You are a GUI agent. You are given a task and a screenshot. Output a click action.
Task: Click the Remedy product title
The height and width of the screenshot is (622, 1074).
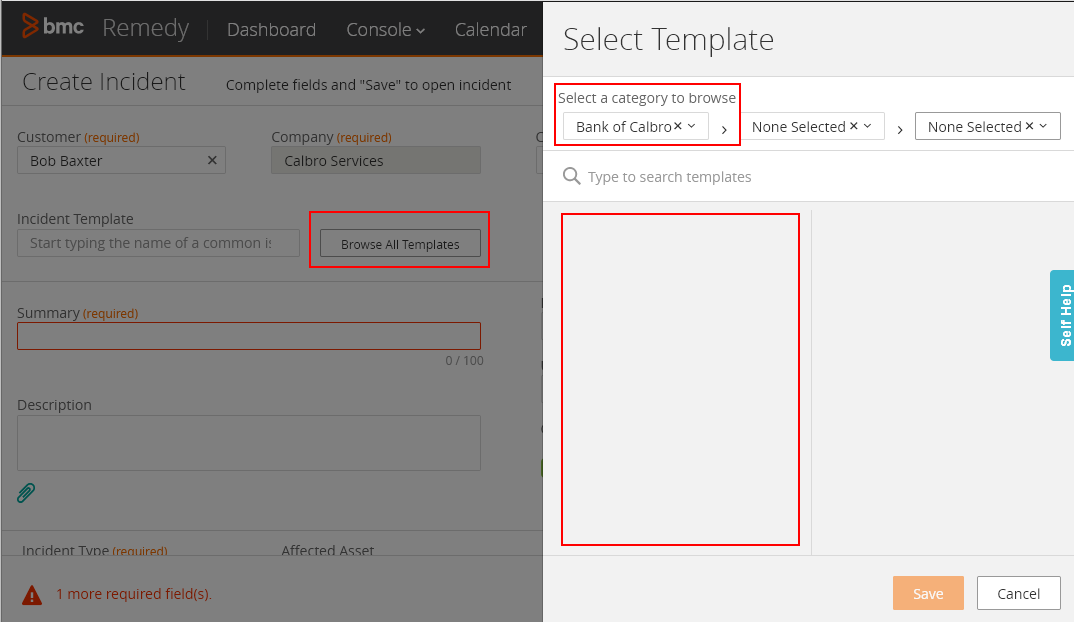145,28
